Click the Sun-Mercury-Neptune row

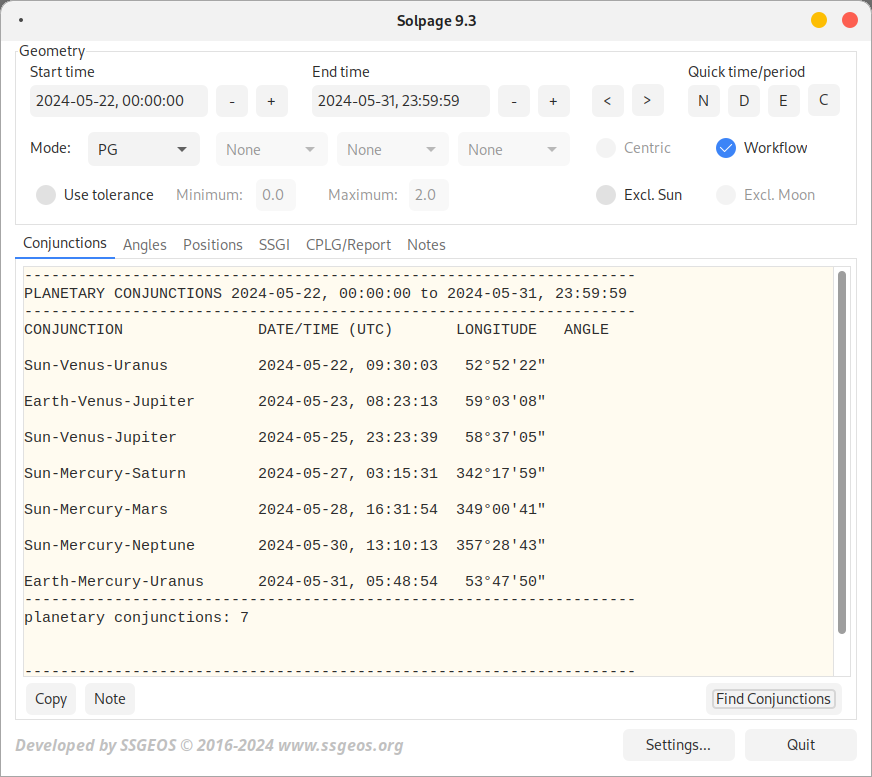(285, 546)
